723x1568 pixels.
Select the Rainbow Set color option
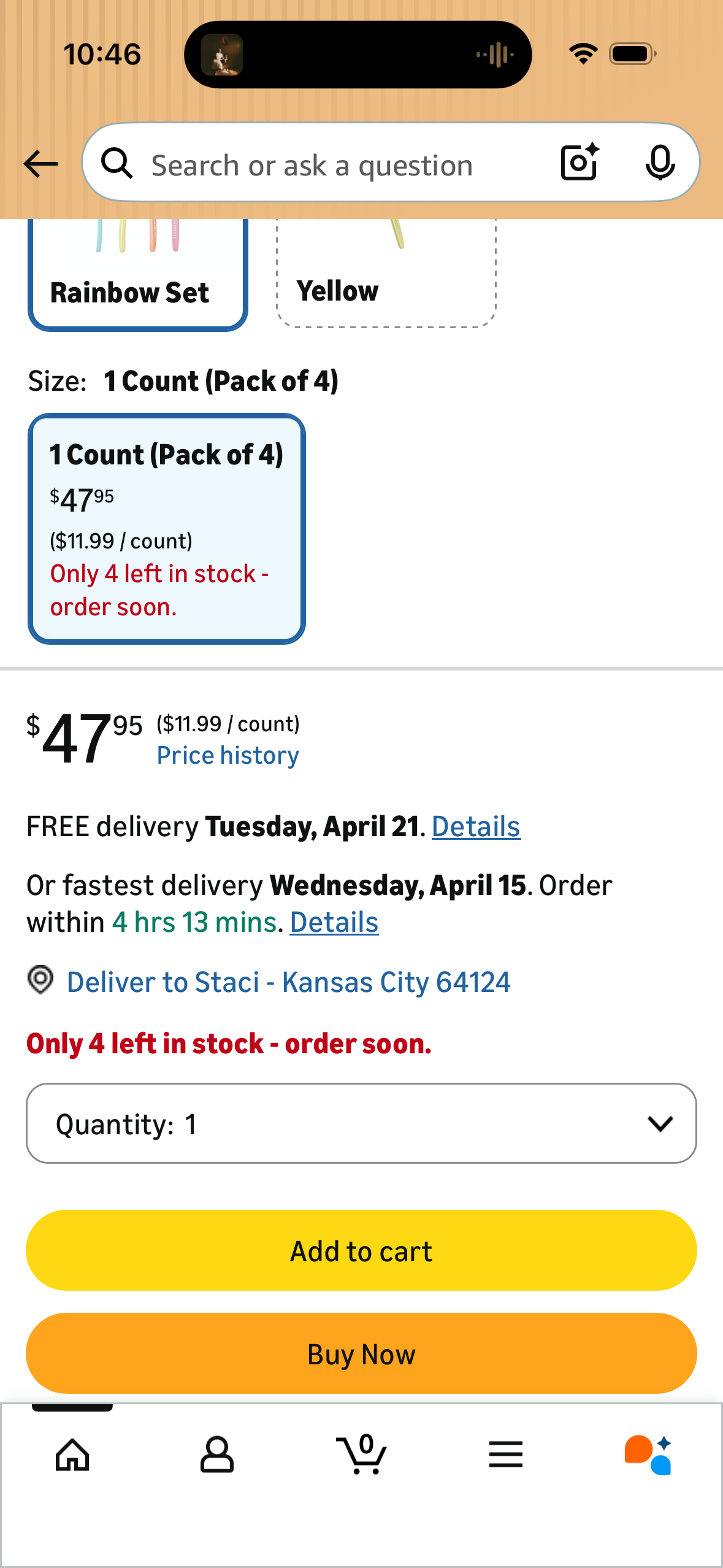point(138,274)
